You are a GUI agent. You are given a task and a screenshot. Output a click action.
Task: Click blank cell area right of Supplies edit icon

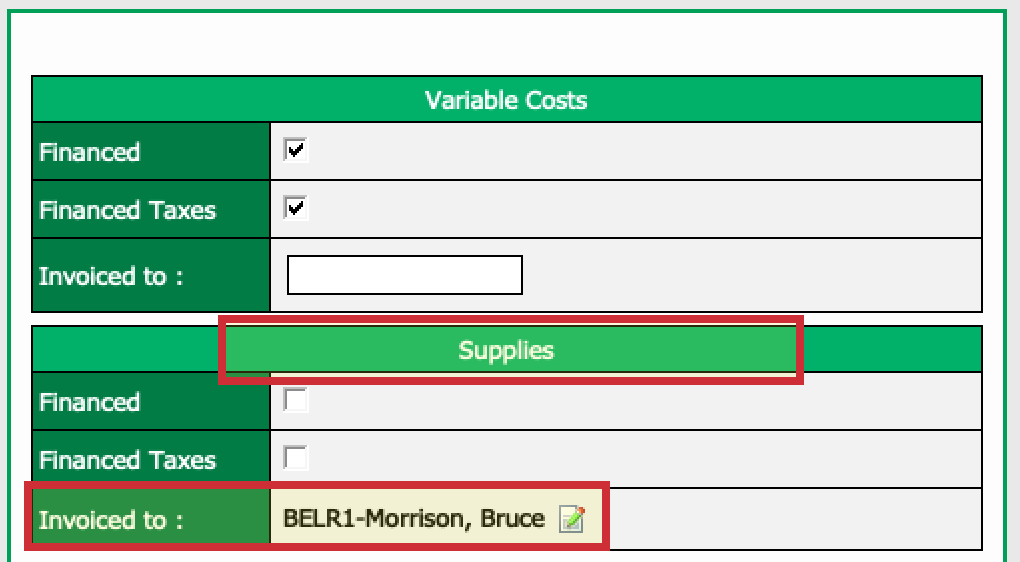click(794, 519)
